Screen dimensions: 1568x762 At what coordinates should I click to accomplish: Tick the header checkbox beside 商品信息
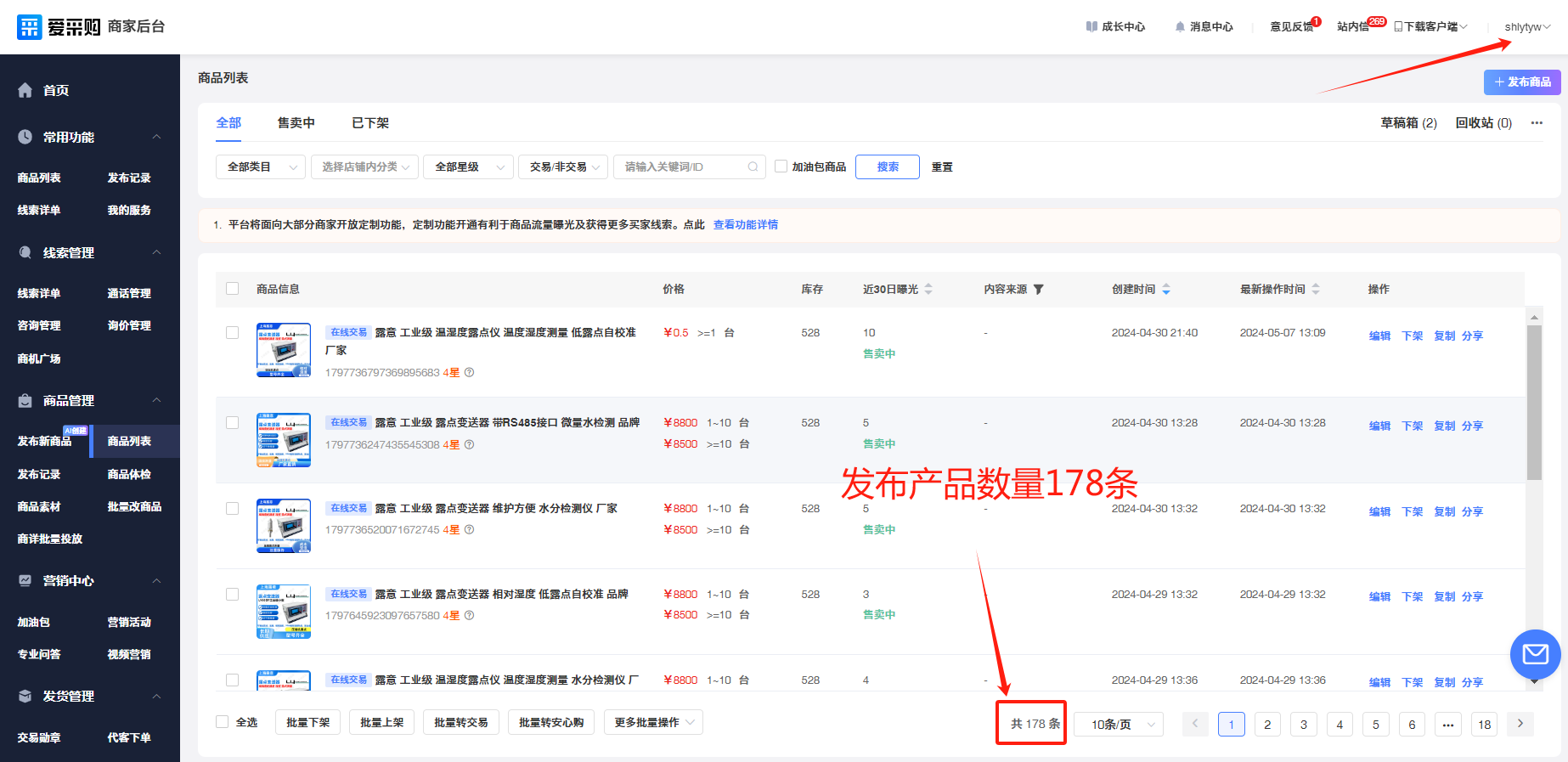click(233, 289)
